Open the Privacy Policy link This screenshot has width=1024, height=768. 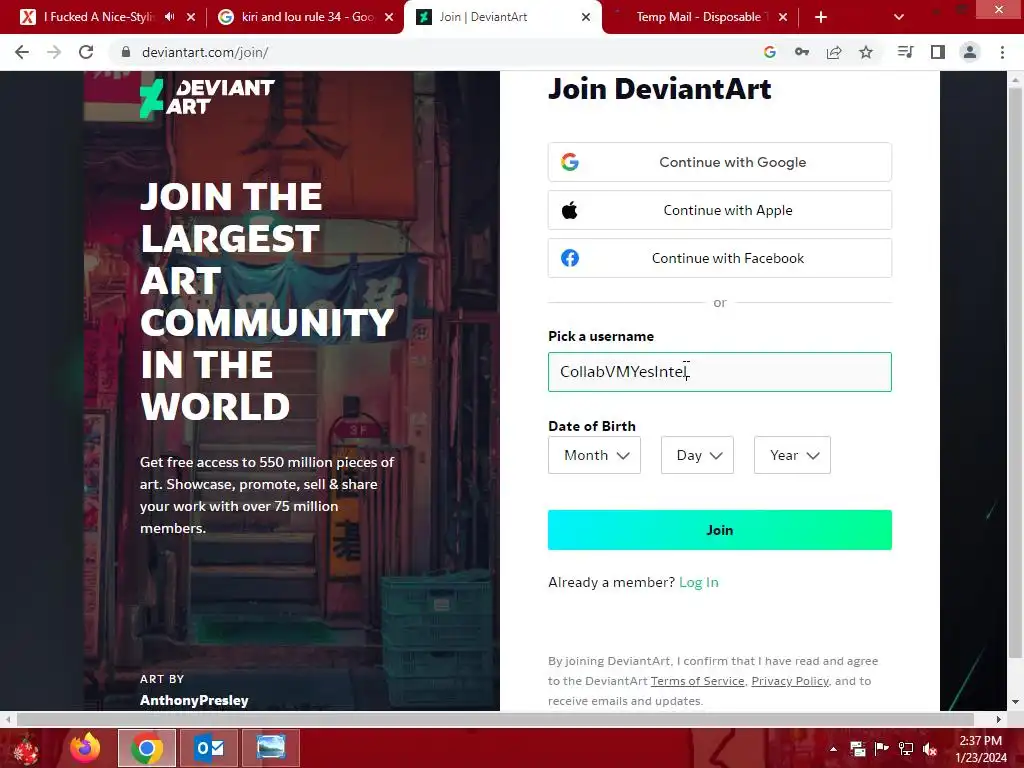[790, 681]
